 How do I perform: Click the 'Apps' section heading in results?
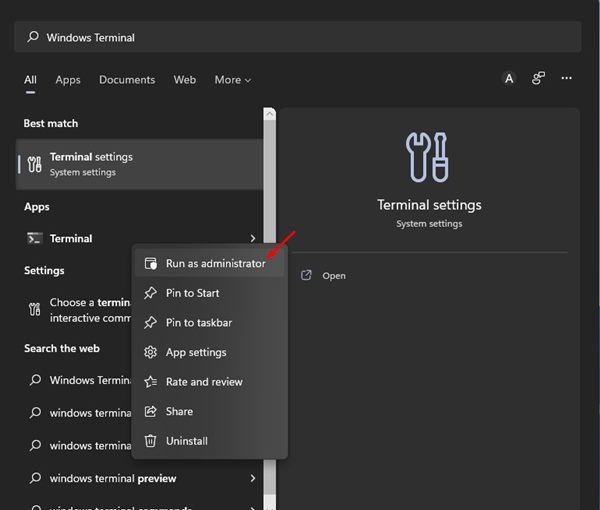click(37, 207)
